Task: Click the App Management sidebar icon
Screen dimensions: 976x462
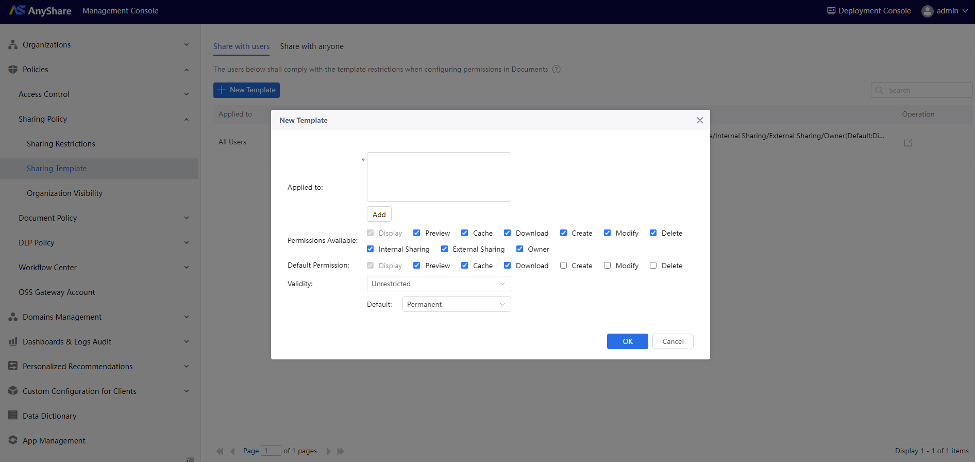Action: point(13,441)
